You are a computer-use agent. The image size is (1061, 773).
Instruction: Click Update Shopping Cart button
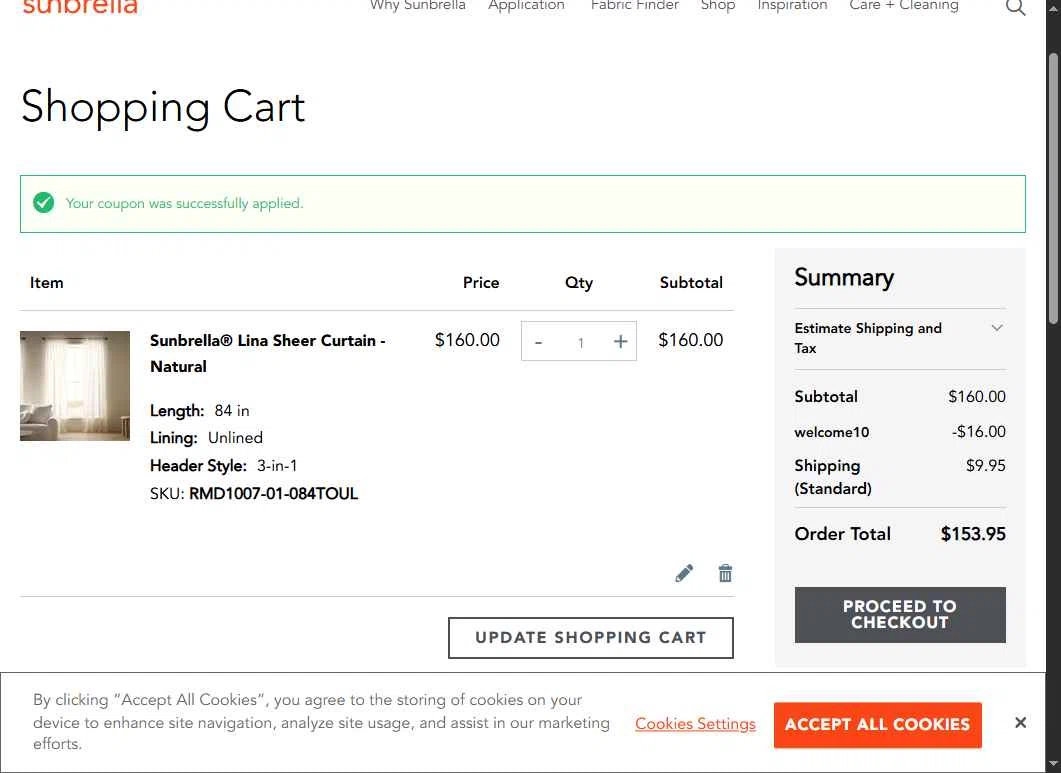pyautogui.click(x=591, y=638)
